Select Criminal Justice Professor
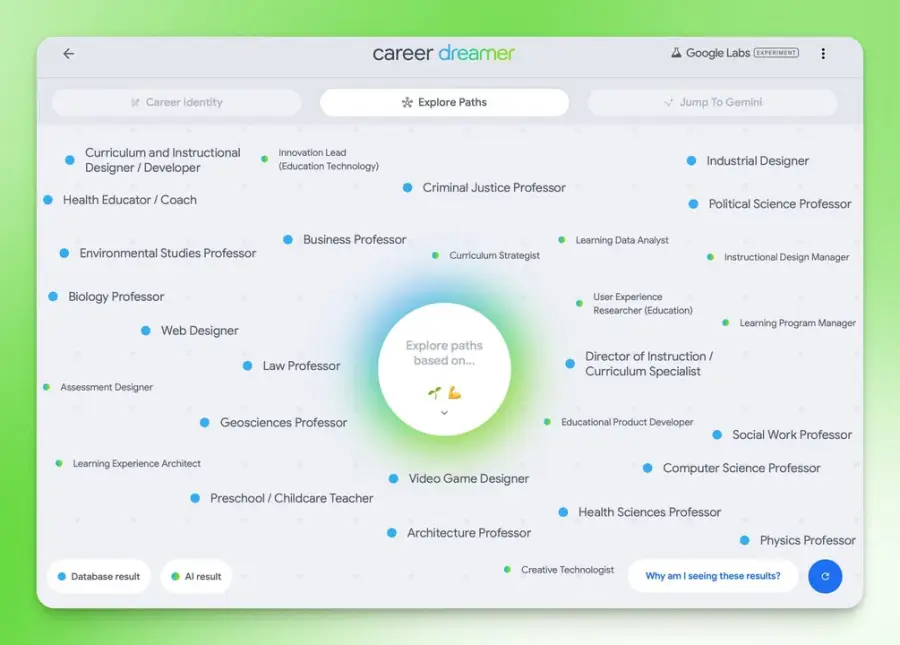 coord(484,188)
